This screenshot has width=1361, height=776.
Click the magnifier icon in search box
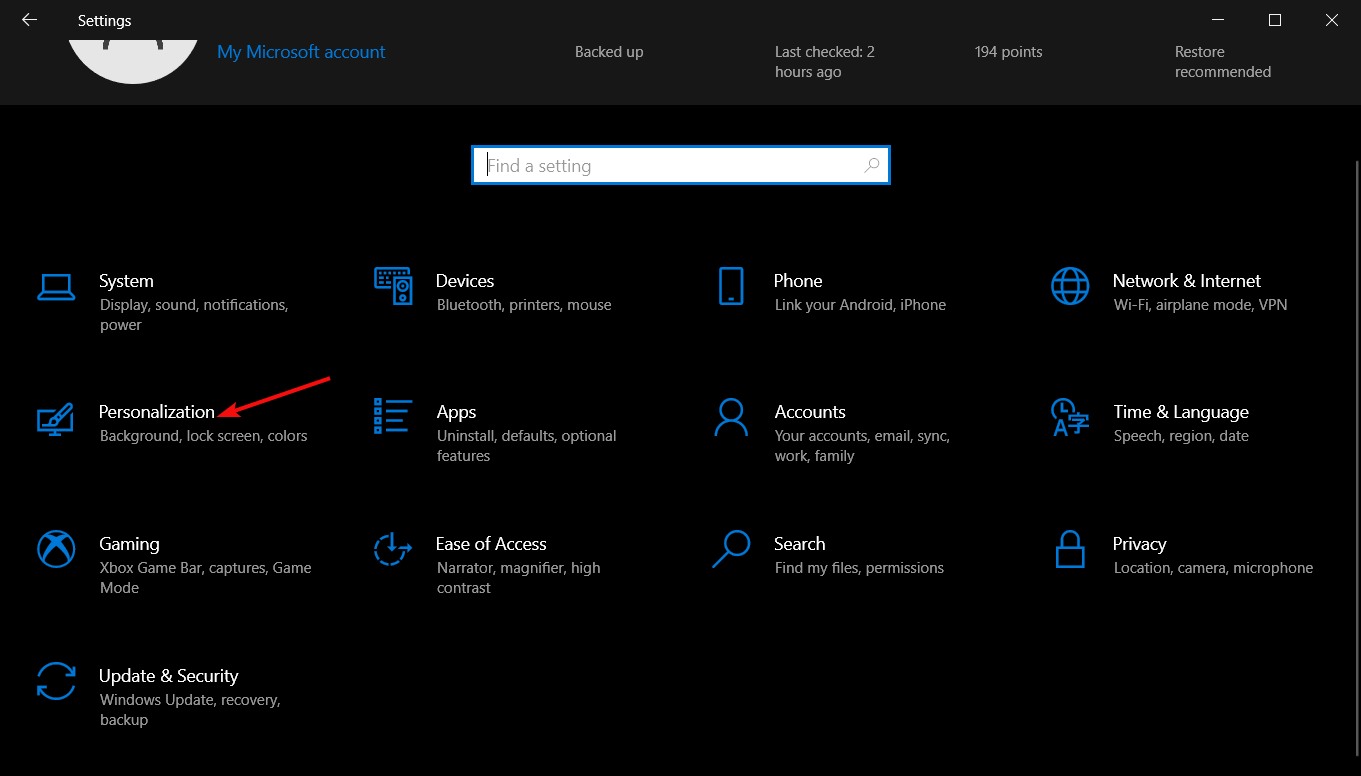coord(872,166)
